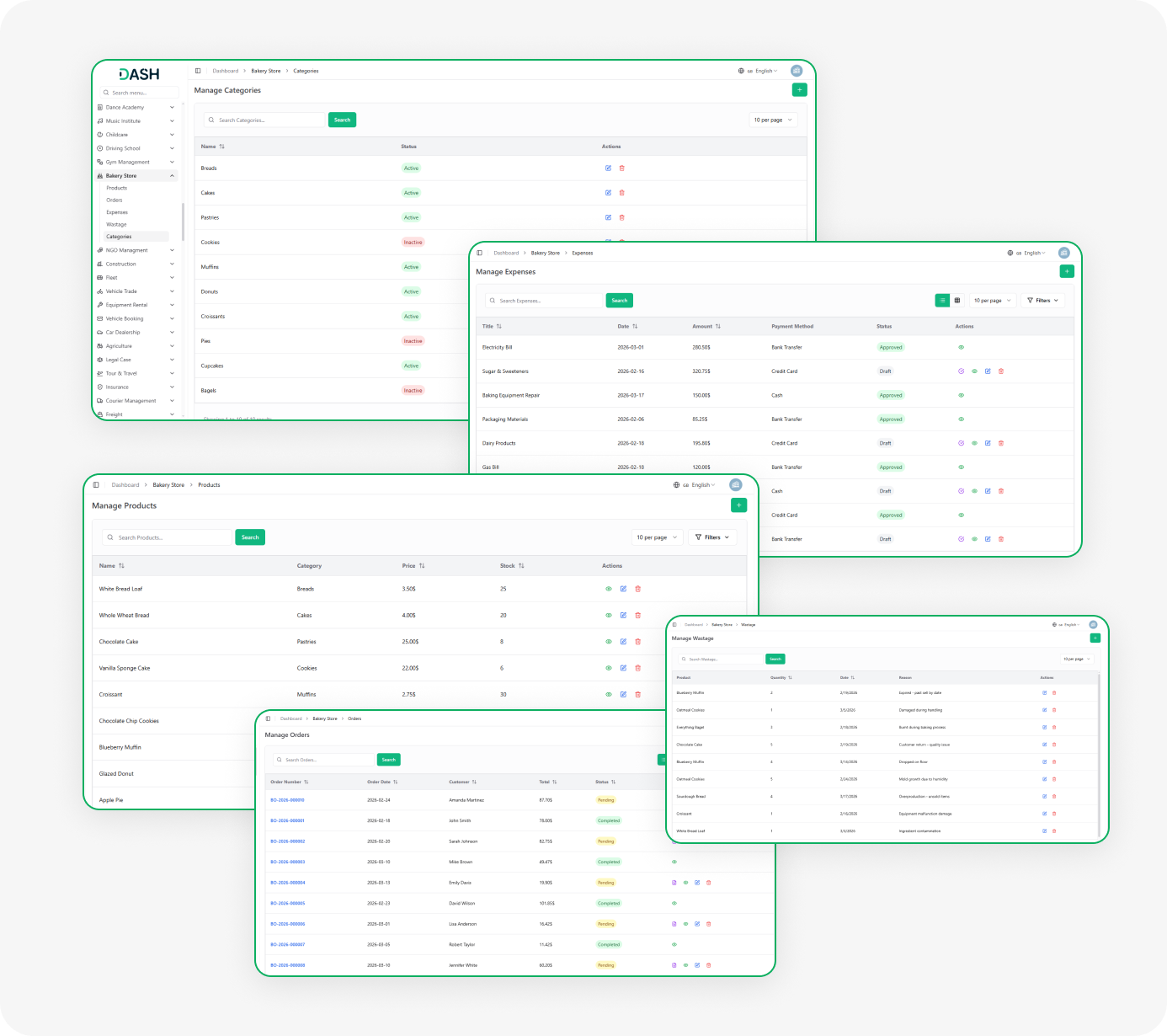The height and width of the screenshot is (1036, 1167).
Task: Edit the White Bread Loaf product
Action: 623,589
